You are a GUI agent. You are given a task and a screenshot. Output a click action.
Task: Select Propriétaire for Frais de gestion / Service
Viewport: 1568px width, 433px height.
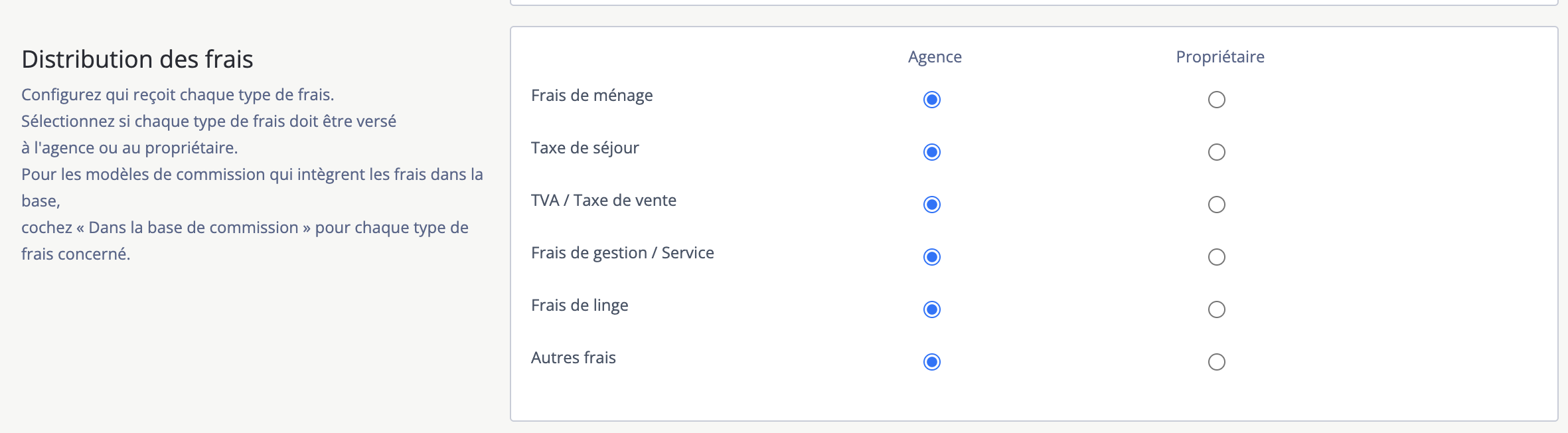(1217, 257)
